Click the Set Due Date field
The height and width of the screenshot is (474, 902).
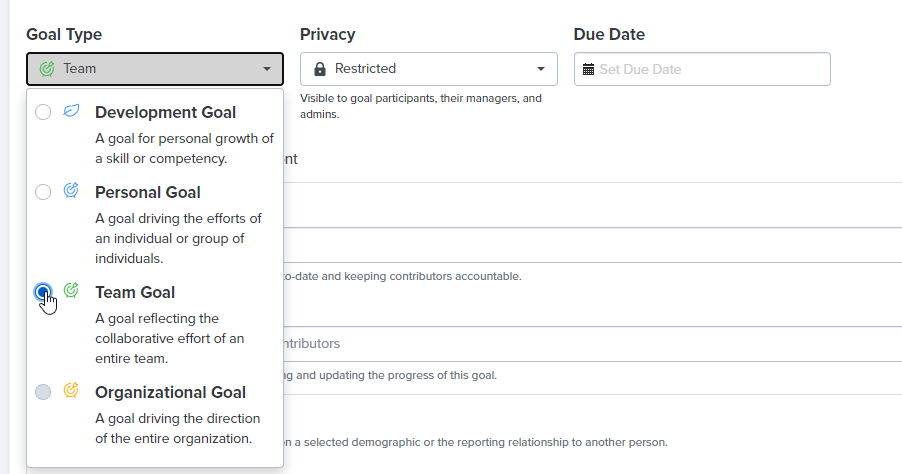coord(702,69)
